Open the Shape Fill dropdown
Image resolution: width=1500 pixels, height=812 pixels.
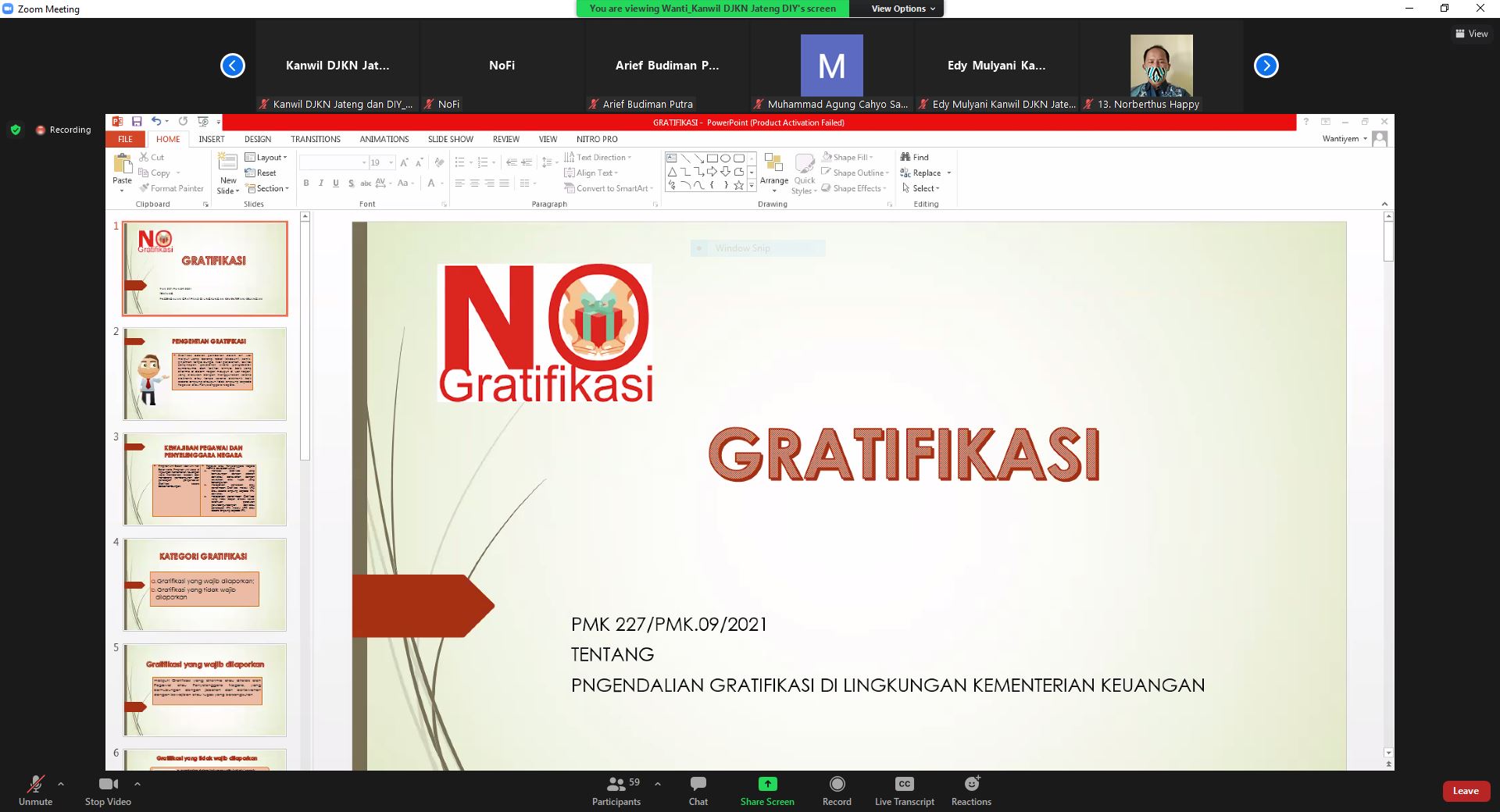848,157
